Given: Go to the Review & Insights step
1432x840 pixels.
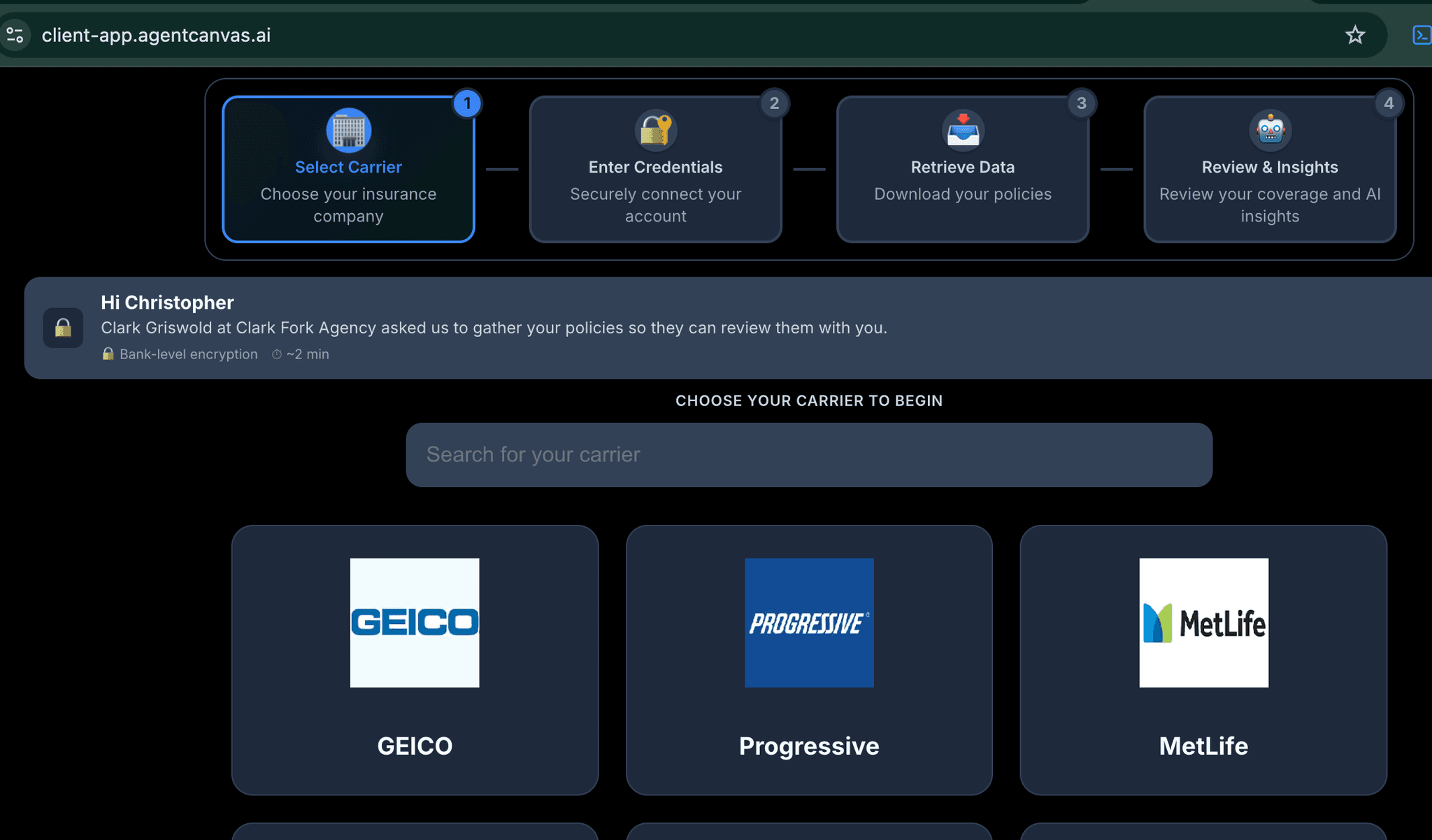Looking at the screenshot, I should (1270, 169).
